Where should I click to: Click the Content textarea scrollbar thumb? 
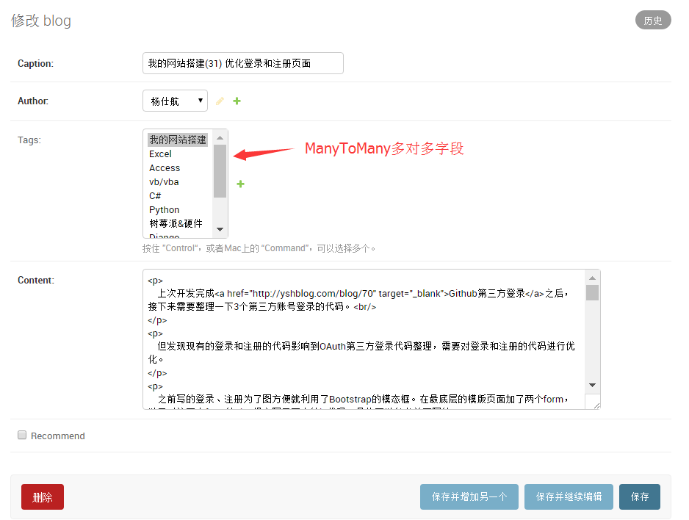coord(592,292)
